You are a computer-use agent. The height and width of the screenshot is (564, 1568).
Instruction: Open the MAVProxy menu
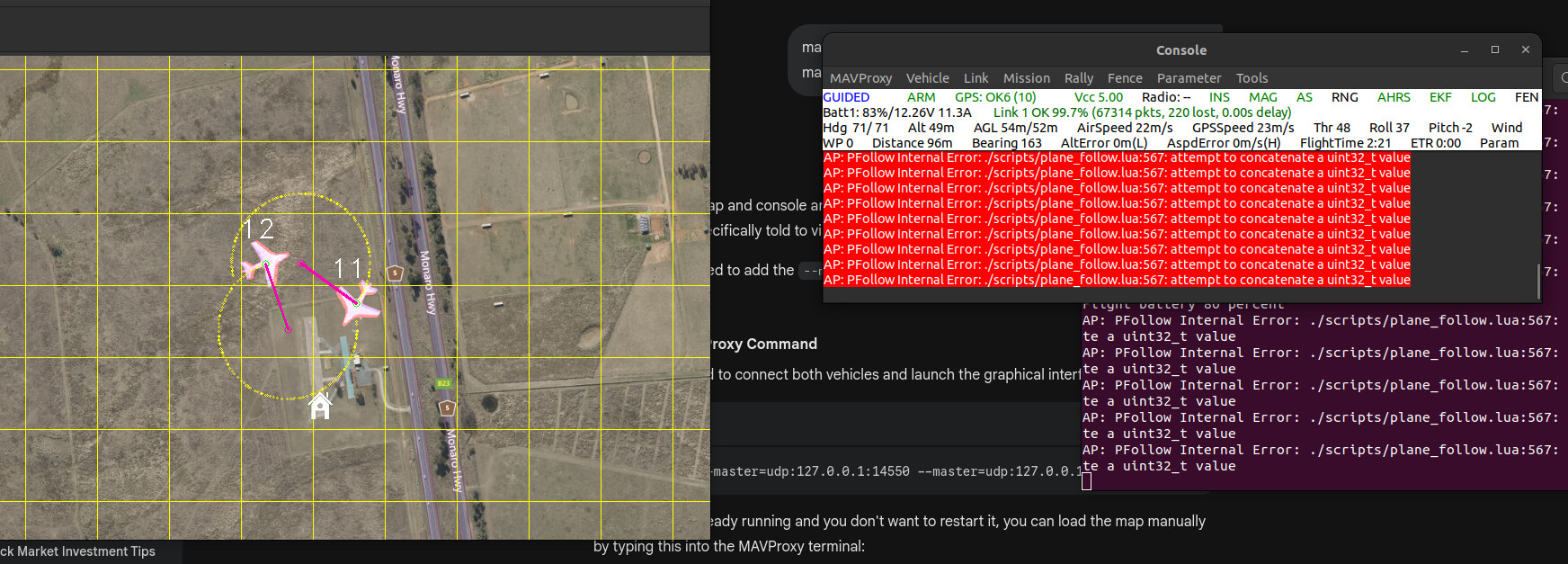860,78
